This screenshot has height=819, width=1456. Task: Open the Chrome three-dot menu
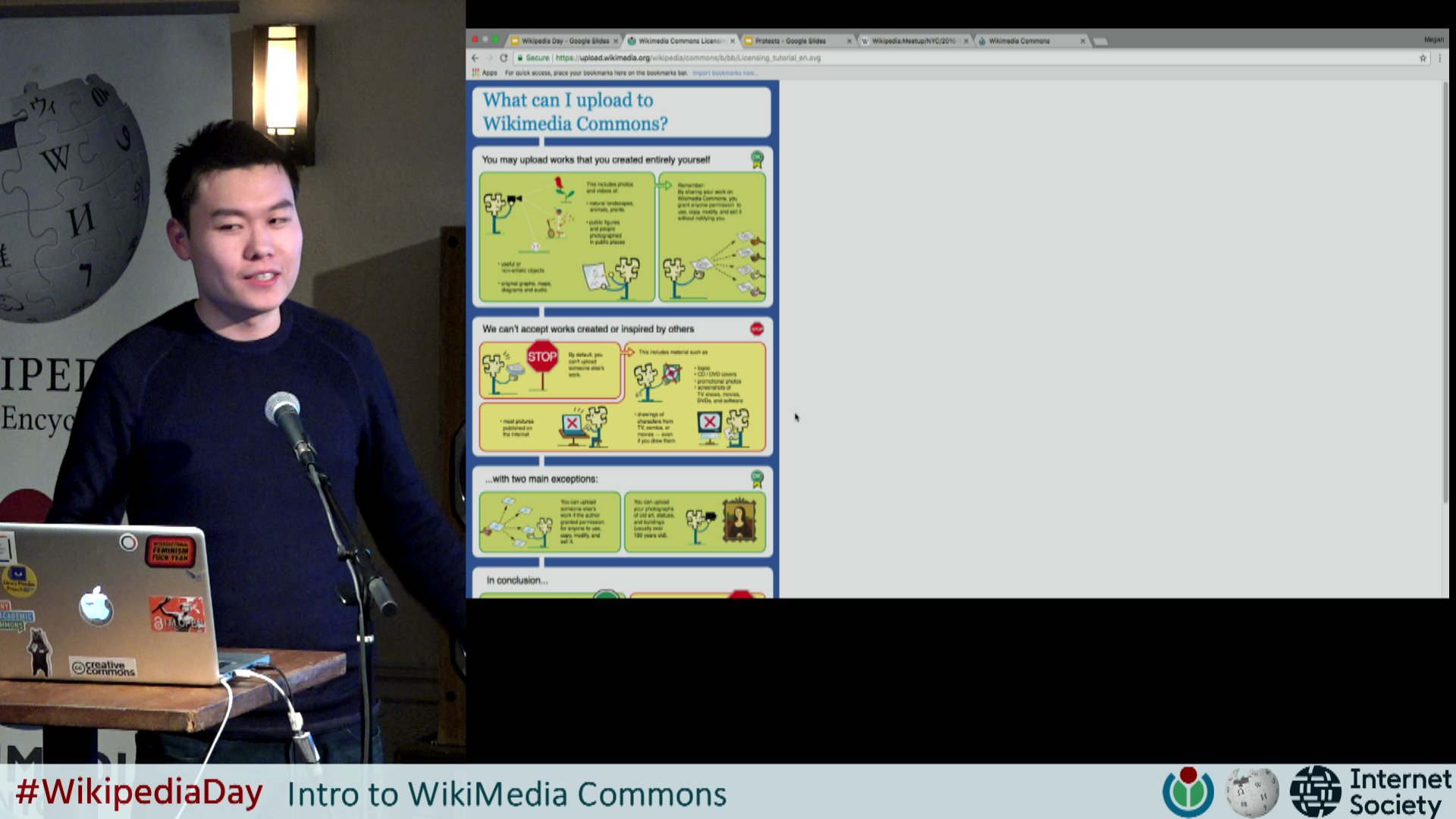coord(1439,58)
